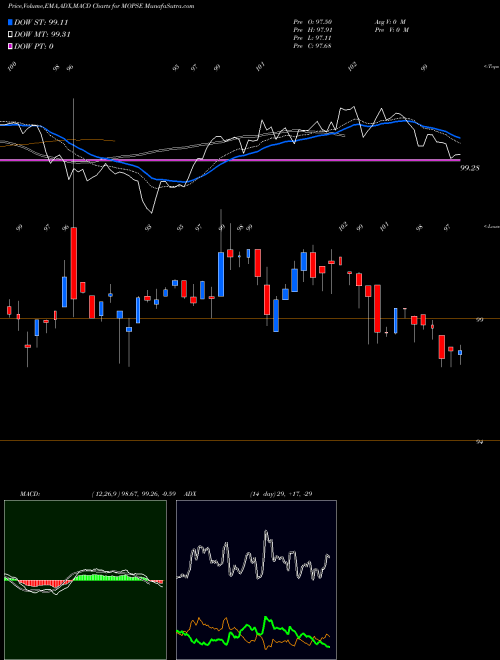Click the 'Pre H: 97.91' value
Screen dimensions: 500x660
pos(313,29)
